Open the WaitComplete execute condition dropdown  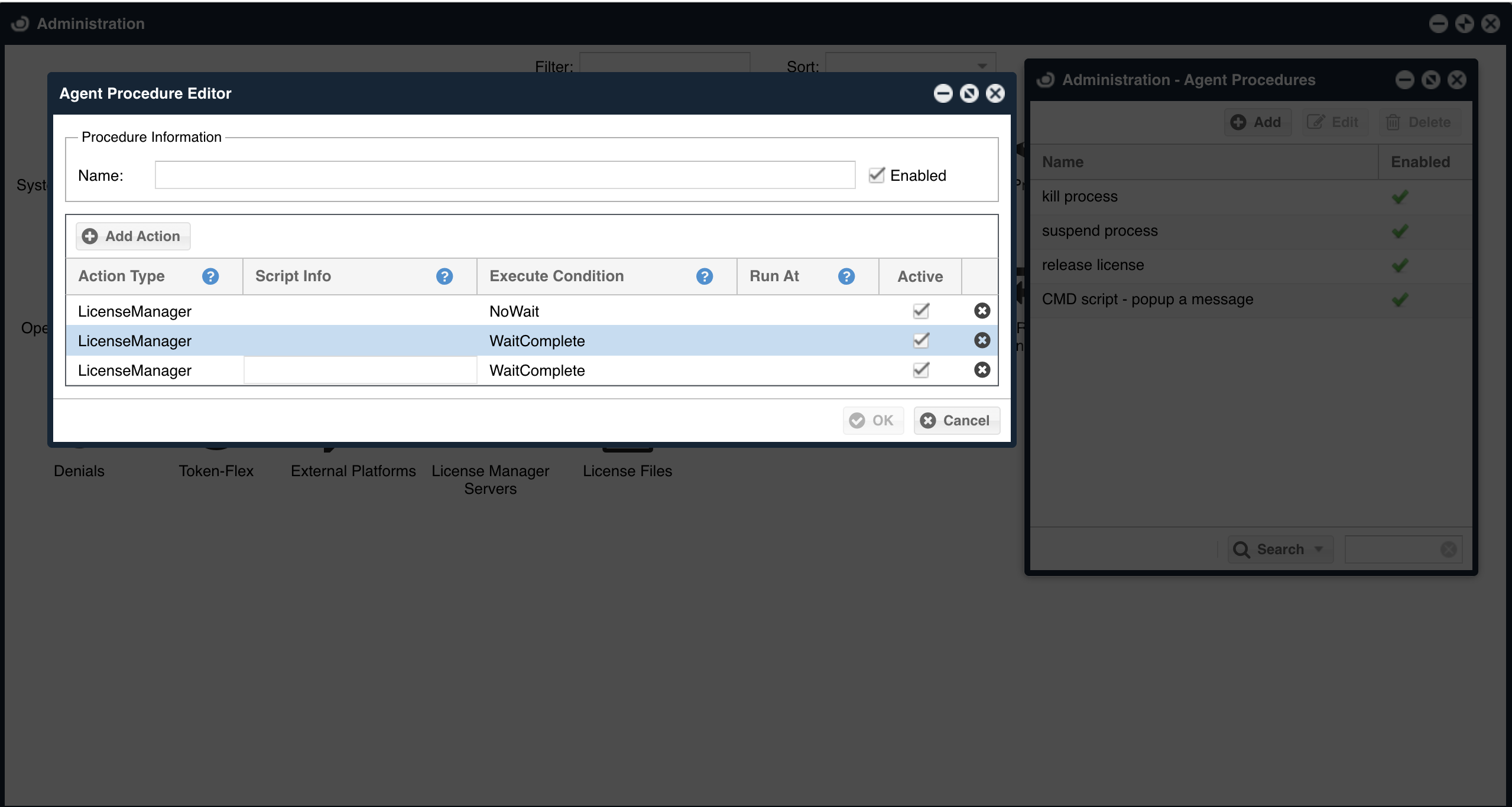(x=537, y=340)
